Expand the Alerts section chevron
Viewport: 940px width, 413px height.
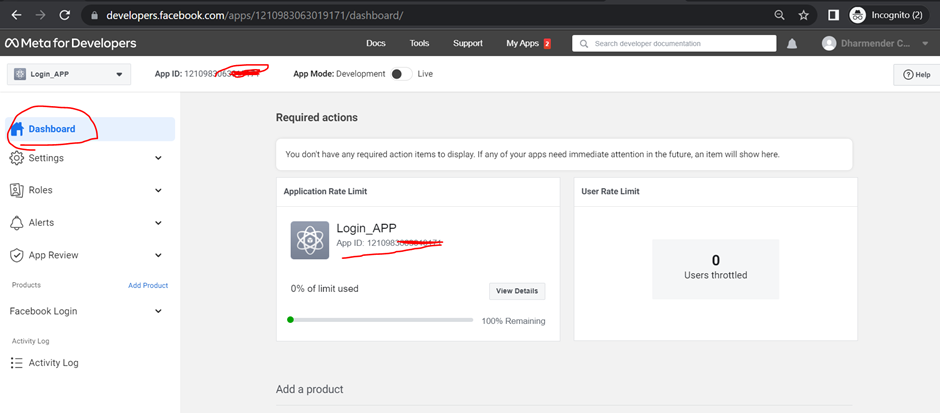[158, 223]
